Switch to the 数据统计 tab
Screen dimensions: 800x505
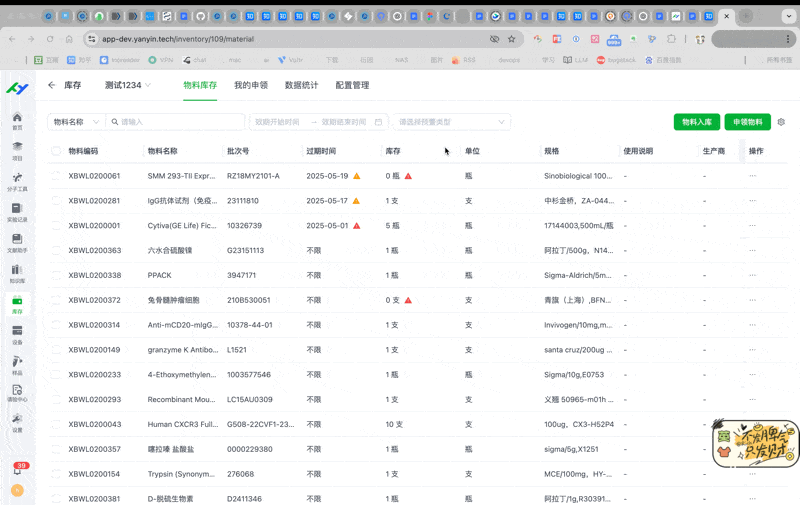coord(301,86)
